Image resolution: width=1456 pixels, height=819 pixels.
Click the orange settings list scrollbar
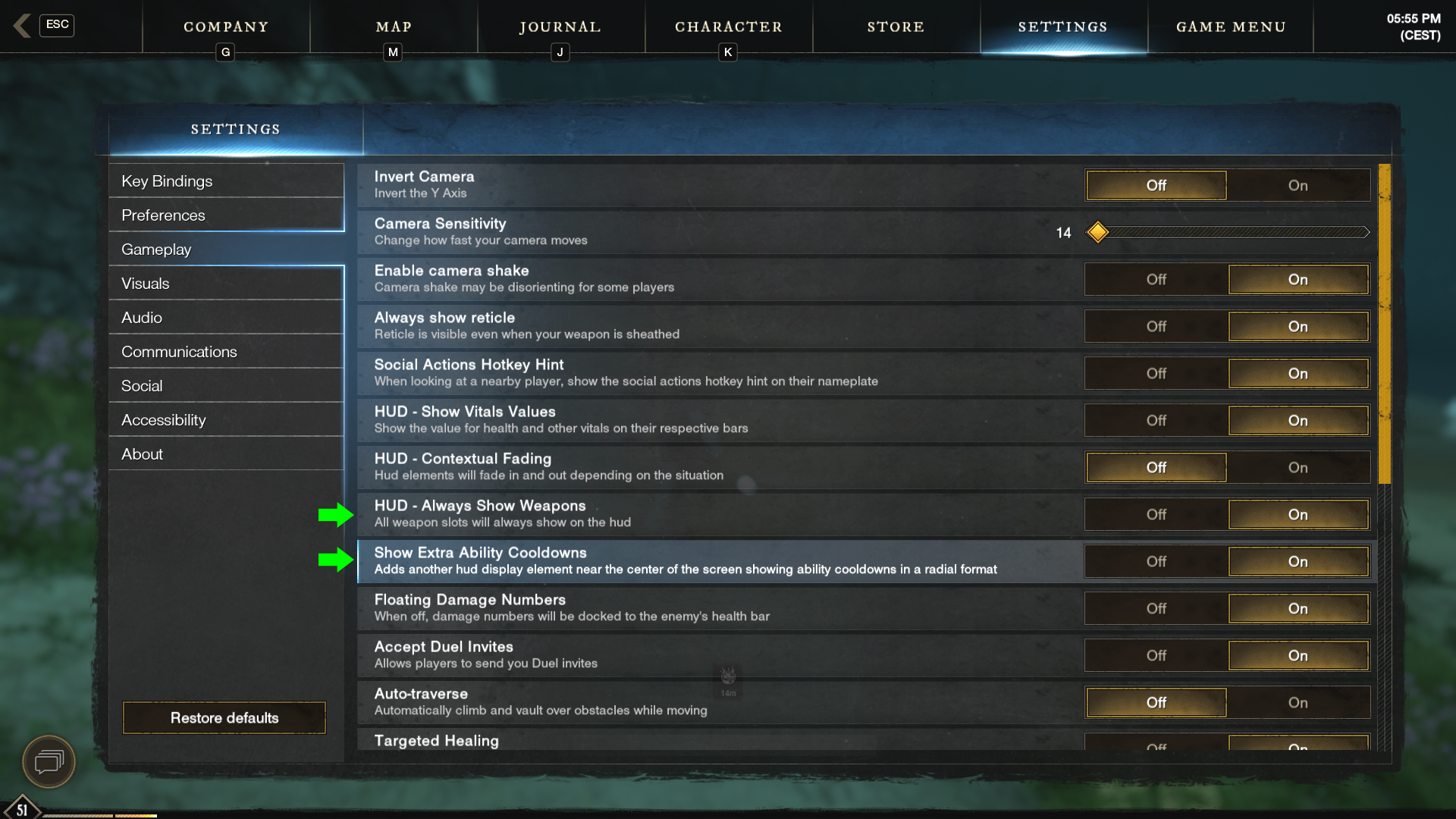[x=1385, y=324]
